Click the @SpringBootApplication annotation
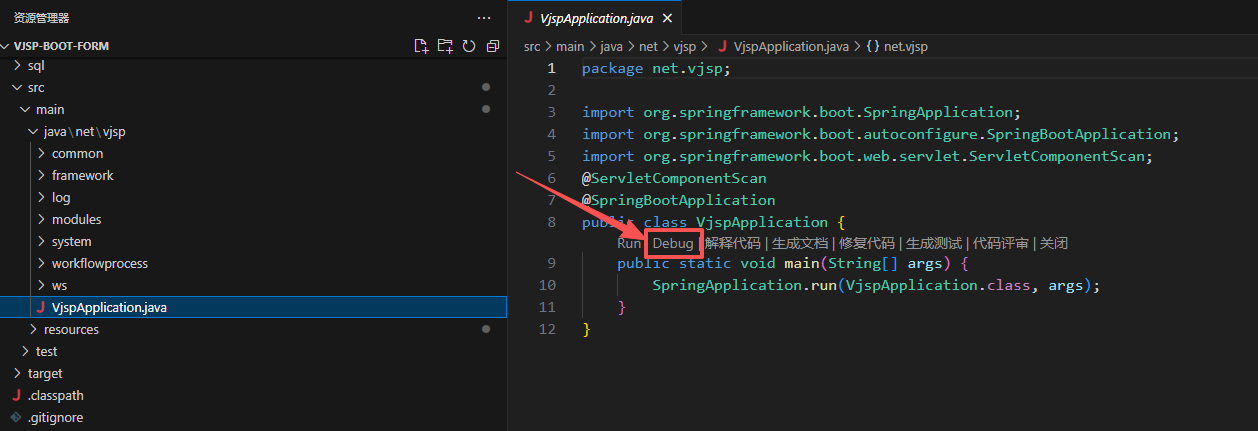The width and height of the screenshot is (1258, 431). tap(678, 200)
